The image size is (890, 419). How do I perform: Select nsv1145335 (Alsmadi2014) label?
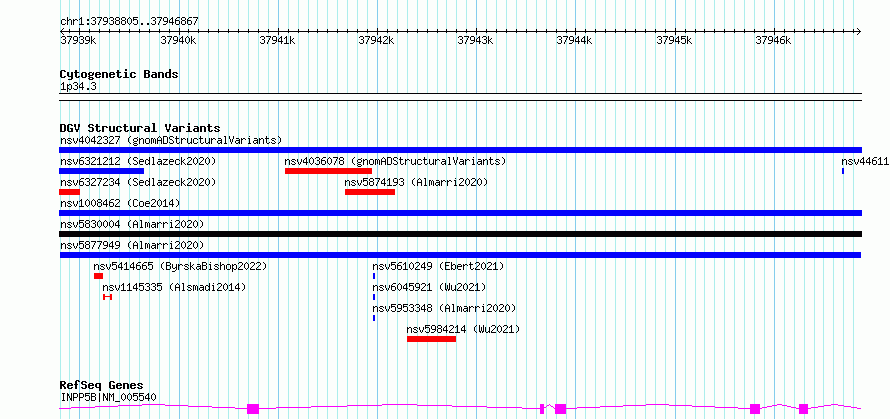(174, 287)
